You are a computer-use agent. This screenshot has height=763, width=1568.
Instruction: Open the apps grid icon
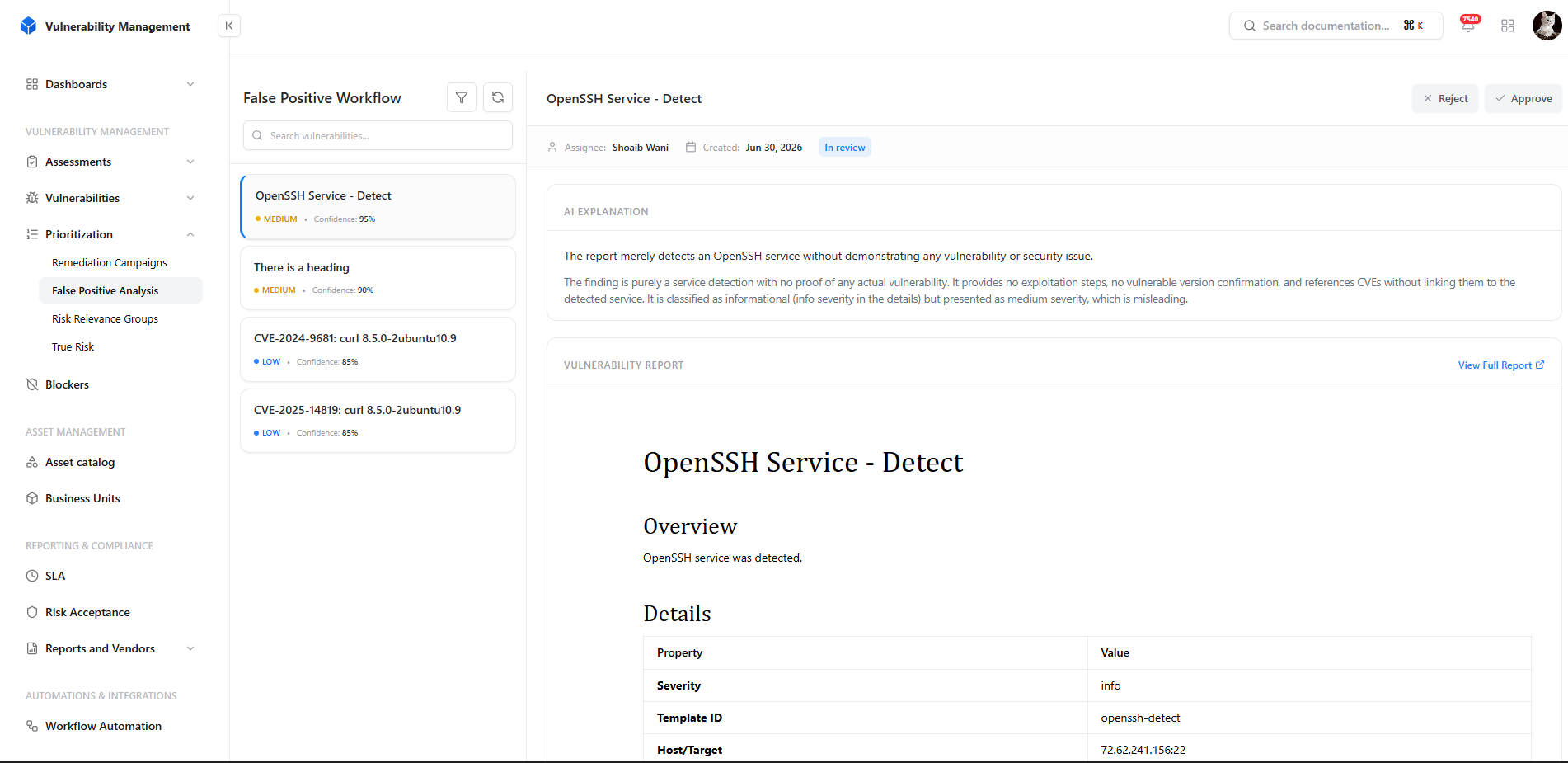point(1508,26)
